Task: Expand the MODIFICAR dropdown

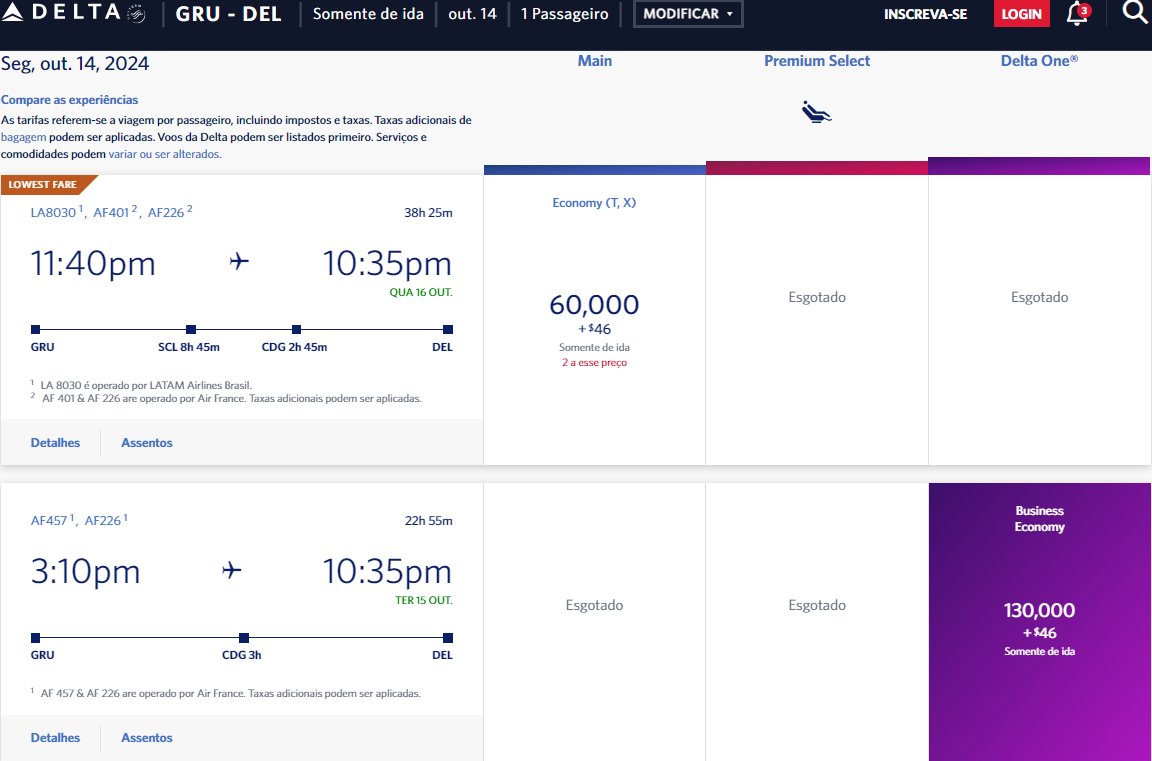Action: tap(688, 14)
